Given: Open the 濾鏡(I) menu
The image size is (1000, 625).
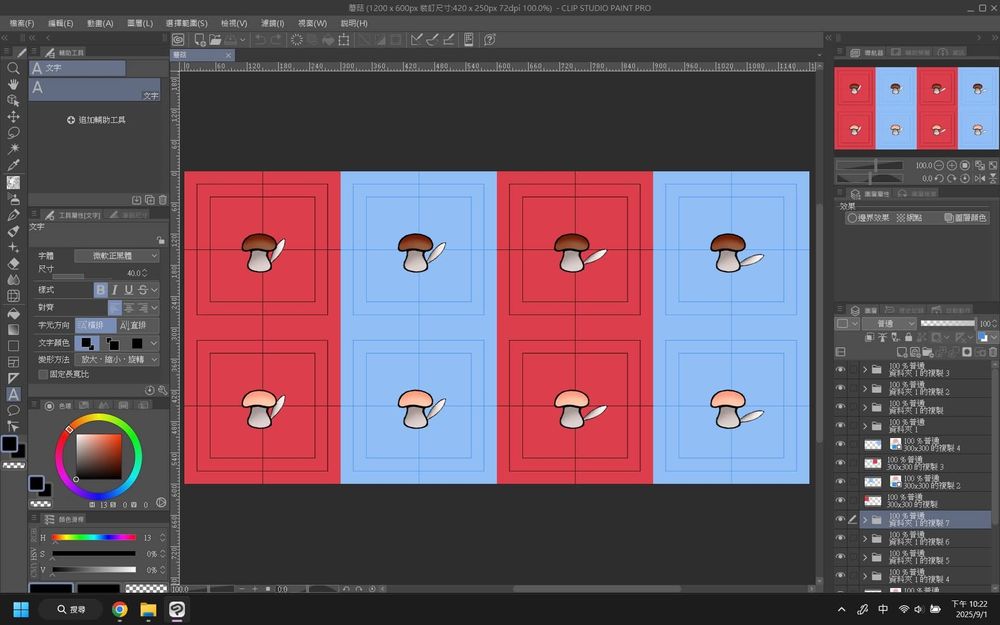Looking at the screenshot, I should (x=270, y=23).
